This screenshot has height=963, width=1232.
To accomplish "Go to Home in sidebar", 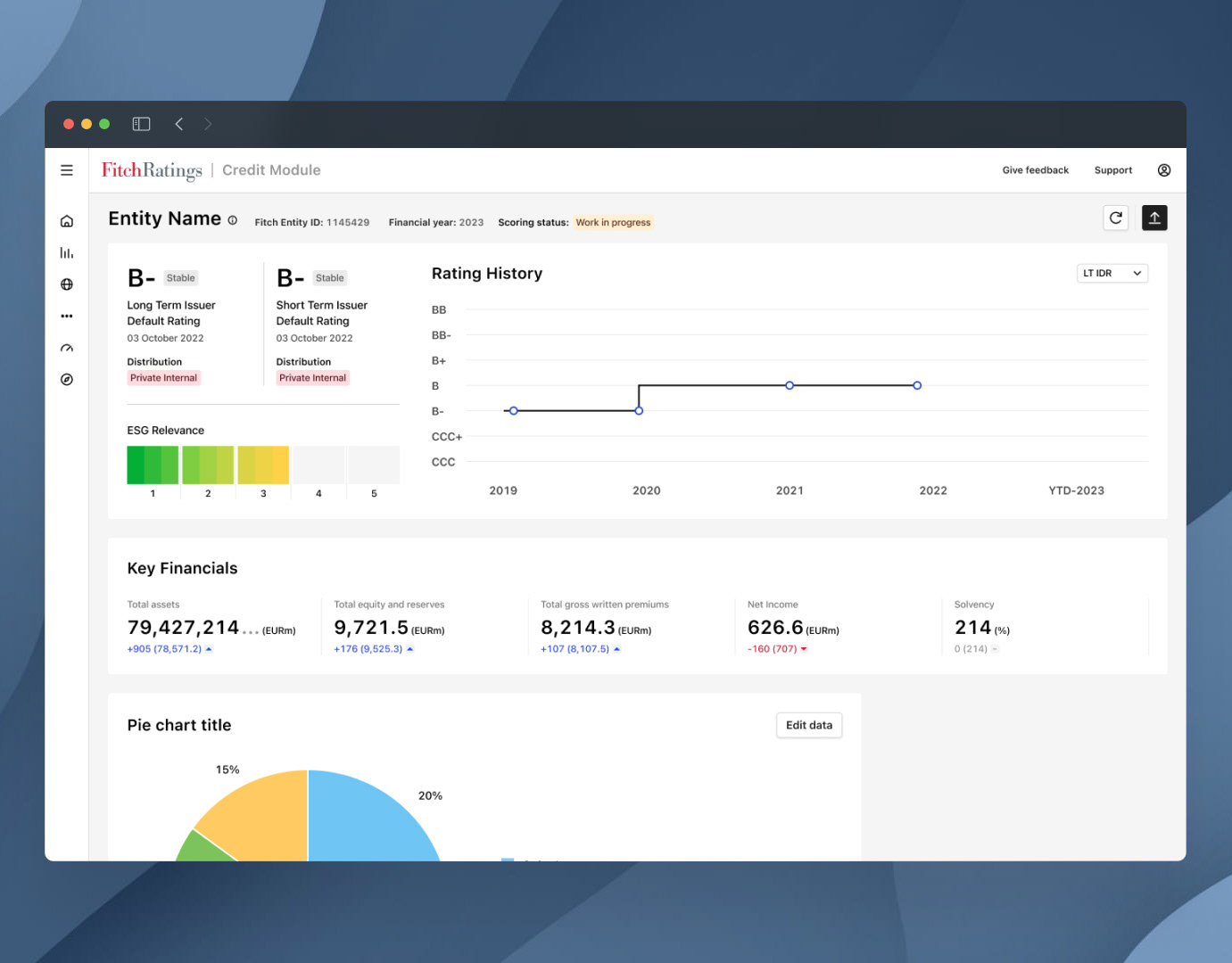I will coord(67,221).
